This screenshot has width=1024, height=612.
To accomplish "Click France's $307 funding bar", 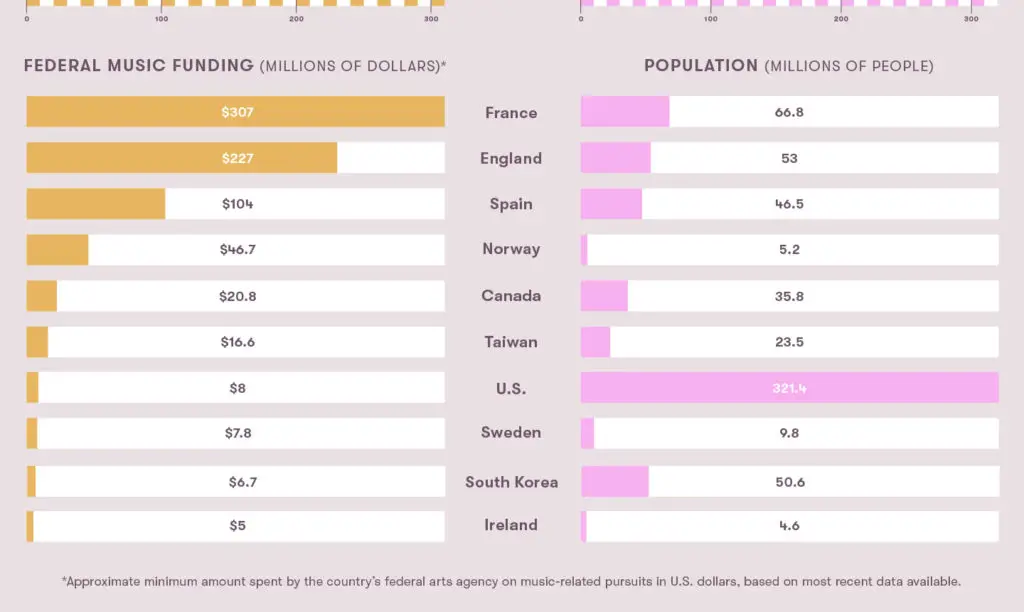I will (x=235, y=112).
